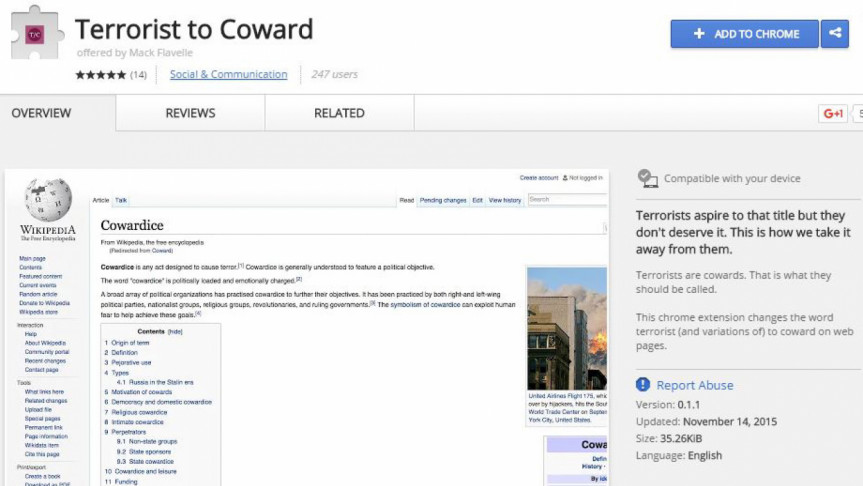Click the View history tab in preview
Screen dimensions: 863x486
[x=505, y=200]
